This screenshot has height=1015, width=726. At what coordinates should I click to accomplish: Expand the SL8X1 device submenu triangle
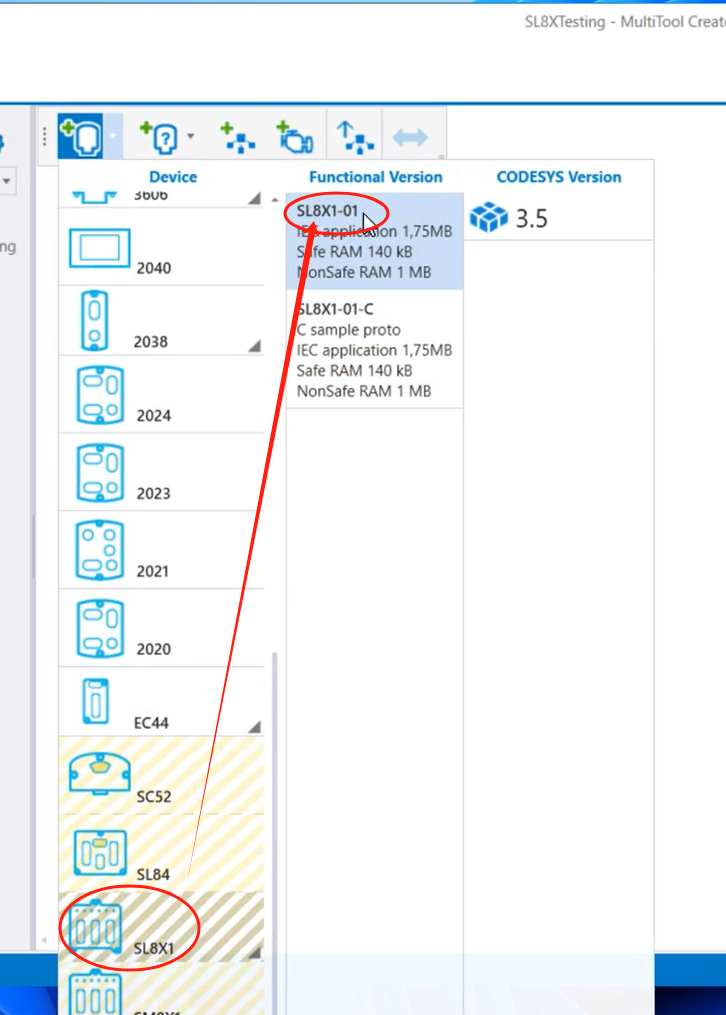tap(254, 952)
